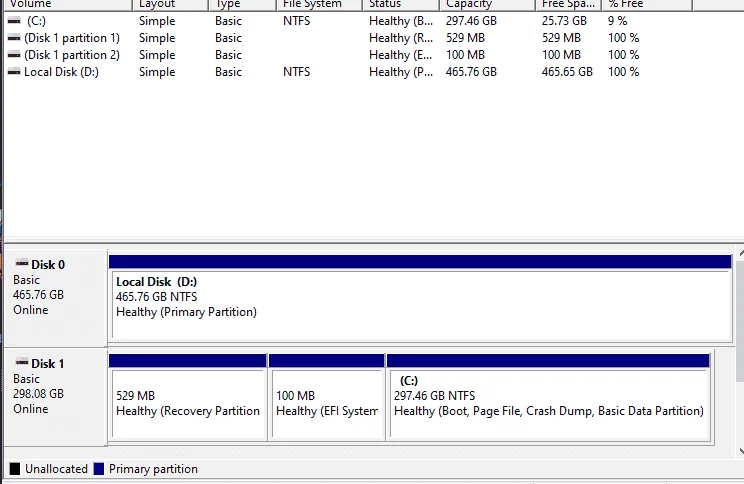Select the (Disk 1 partition 1) volume row

point(72,38)
